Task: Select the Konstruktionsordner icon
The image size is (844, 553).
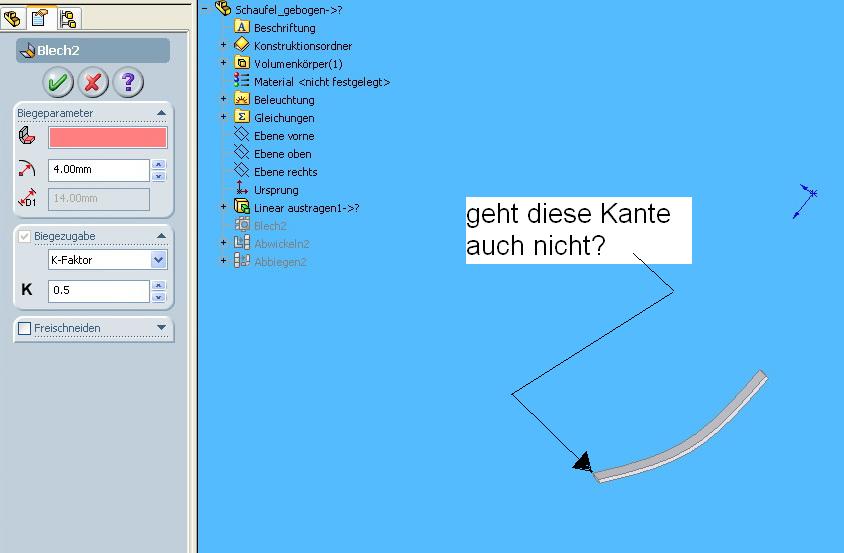Action: [242, 44]
